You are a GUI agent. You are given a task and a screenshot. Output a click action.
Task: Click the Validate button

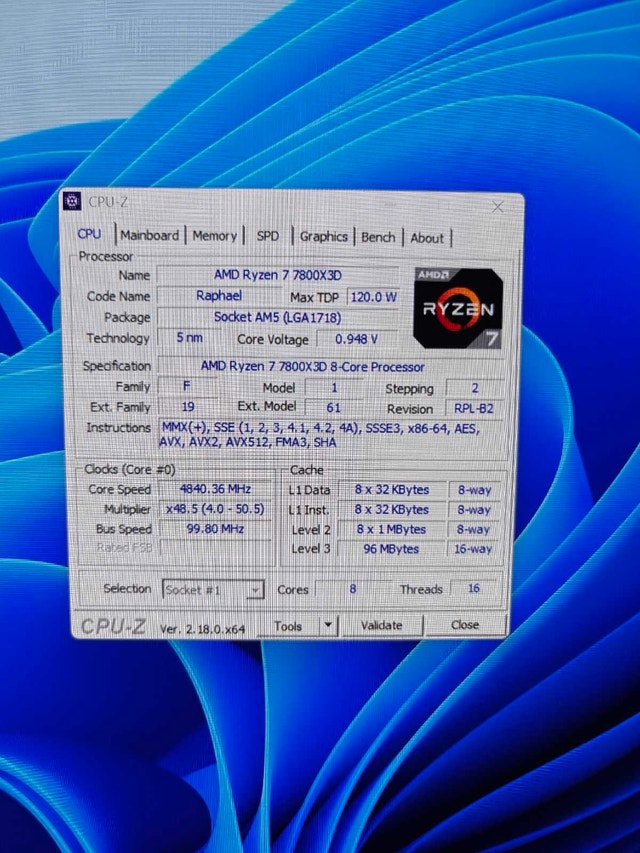381,626
